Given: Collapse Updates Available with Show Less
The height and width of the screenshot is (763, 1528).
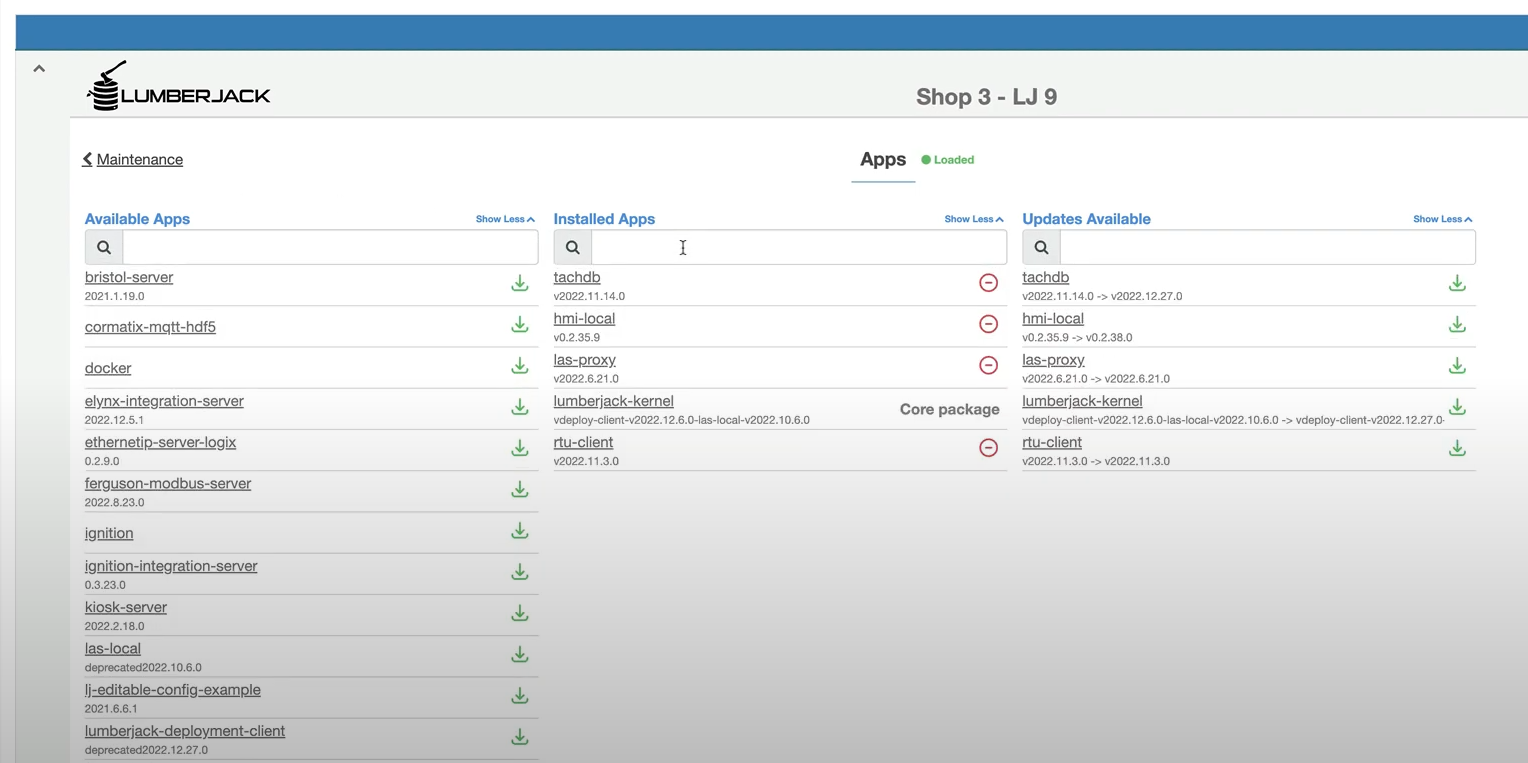Looking at the screenshot, I should tap(1442, 219).
